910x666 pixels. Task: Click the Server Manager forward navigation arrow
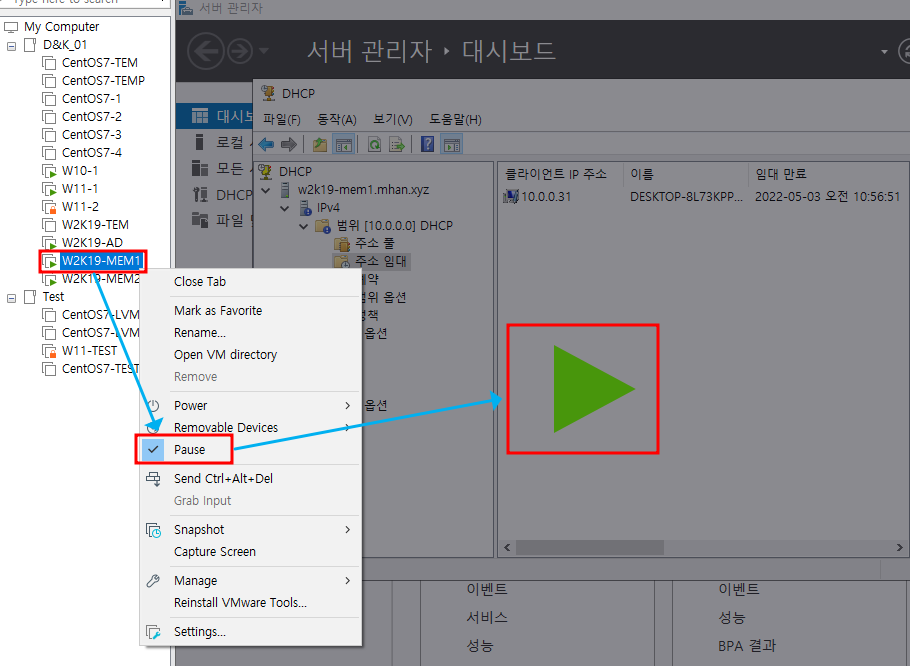[240, 52]
